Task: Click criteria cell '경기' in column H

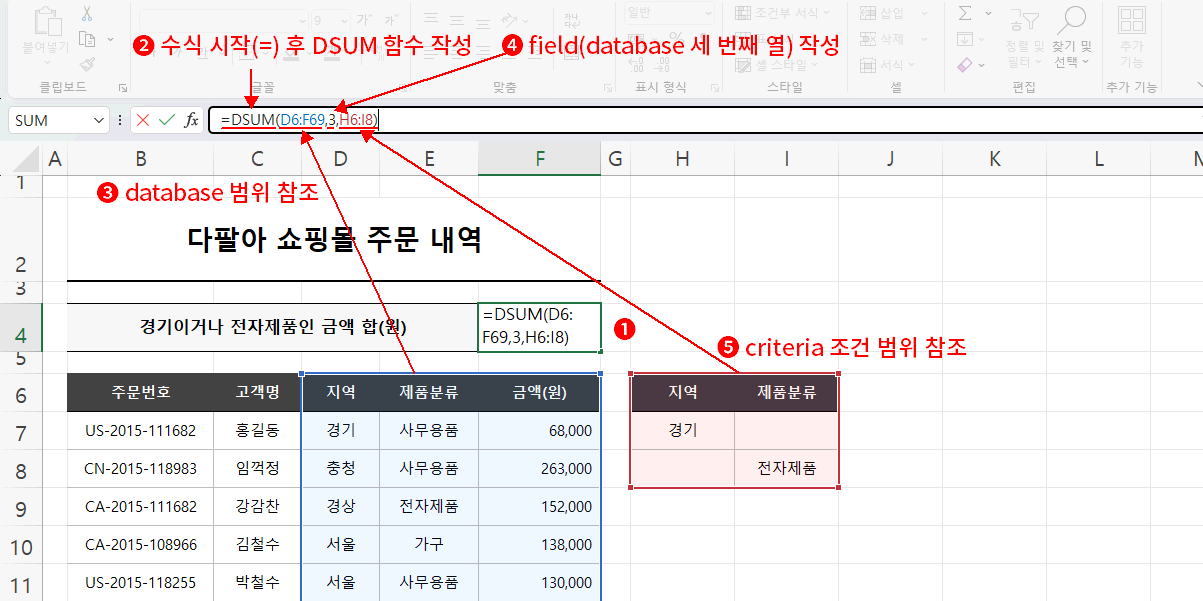Action: point(682,431)
